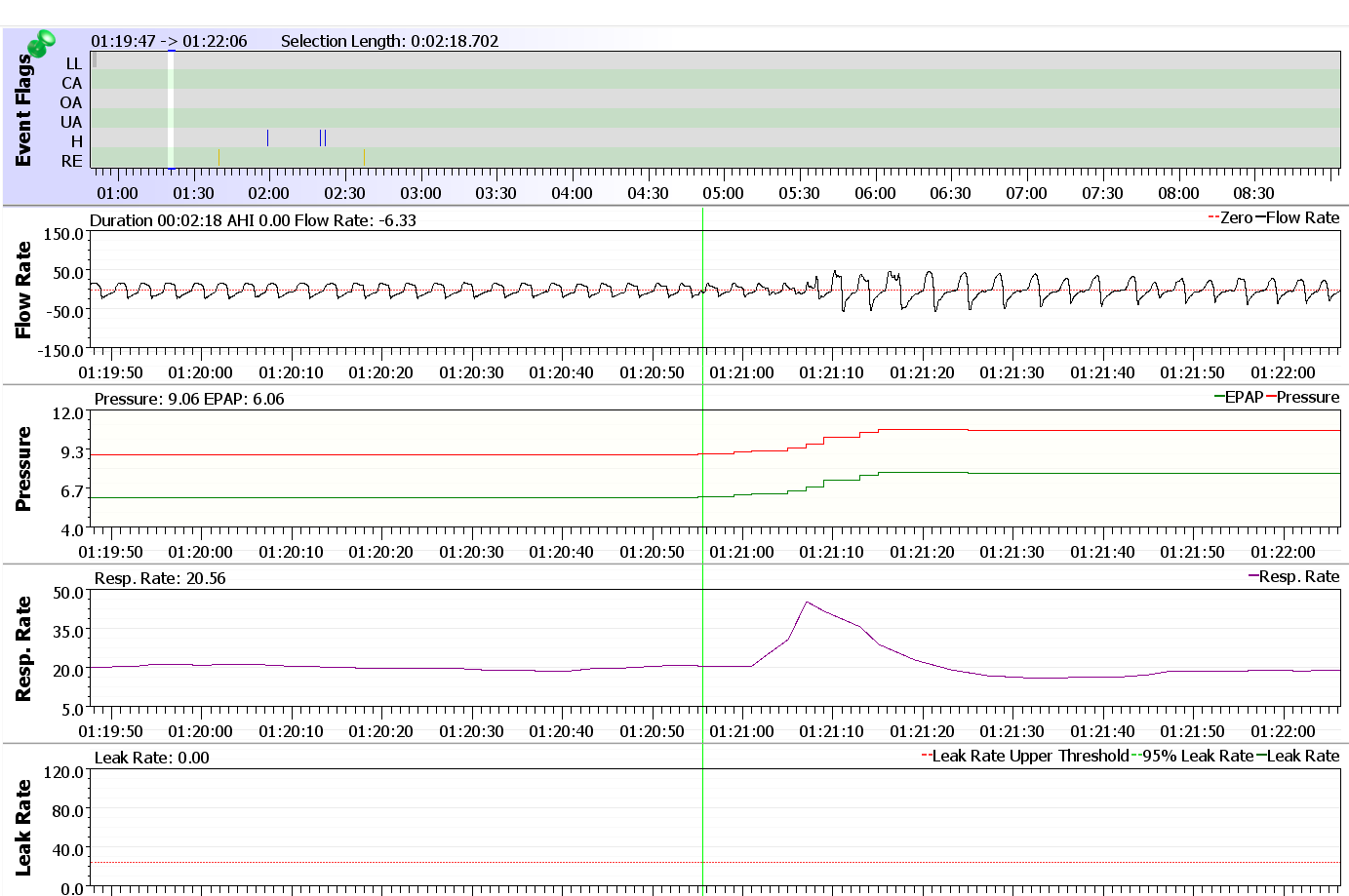The image size is (1349, 896).
Task: Click the first blue H event flag marker
Action: click(267, 137)
